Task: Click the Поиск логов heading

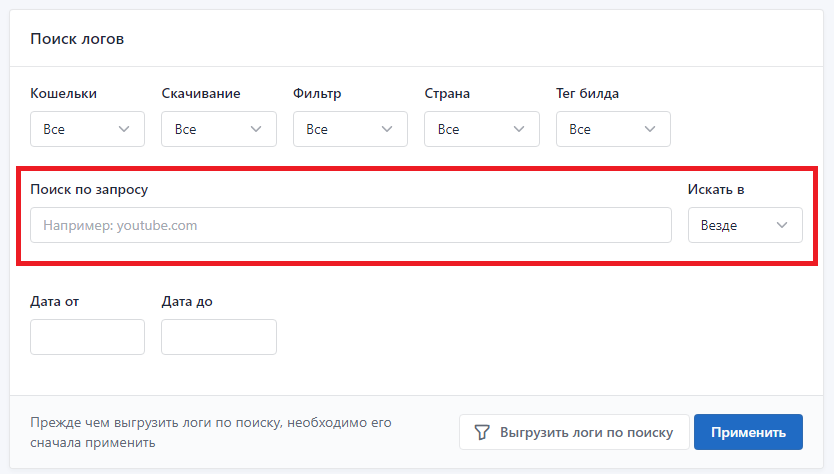Action: (x=77, y=39)
